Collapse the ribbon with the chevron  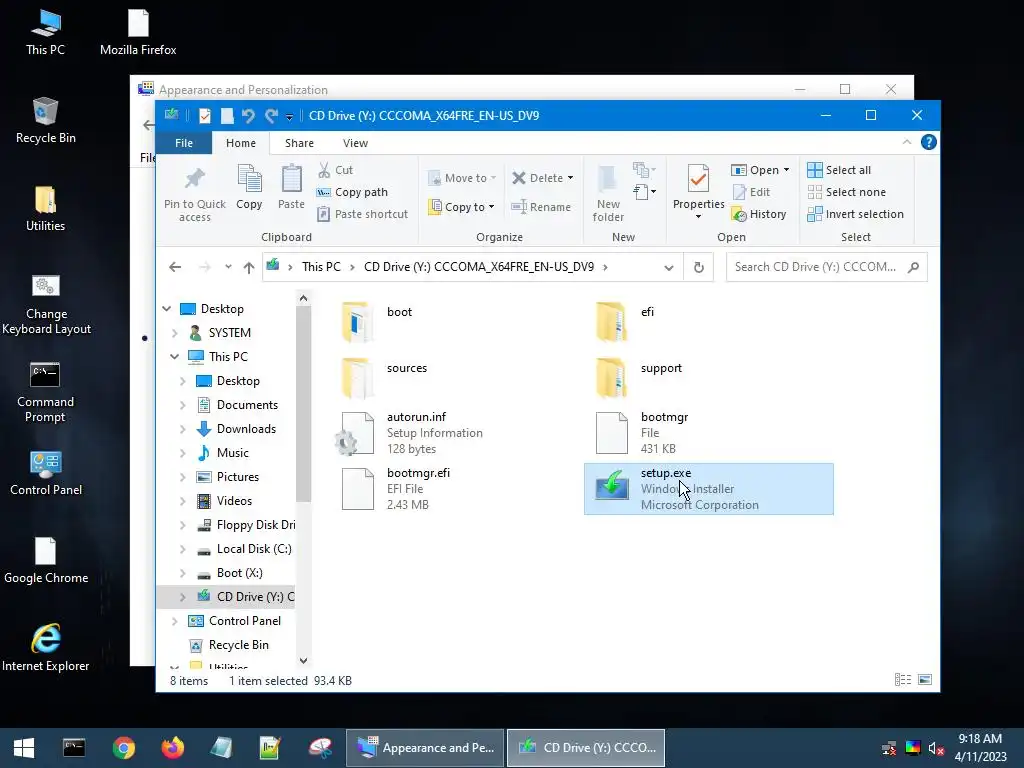click(x=906, y=142)
